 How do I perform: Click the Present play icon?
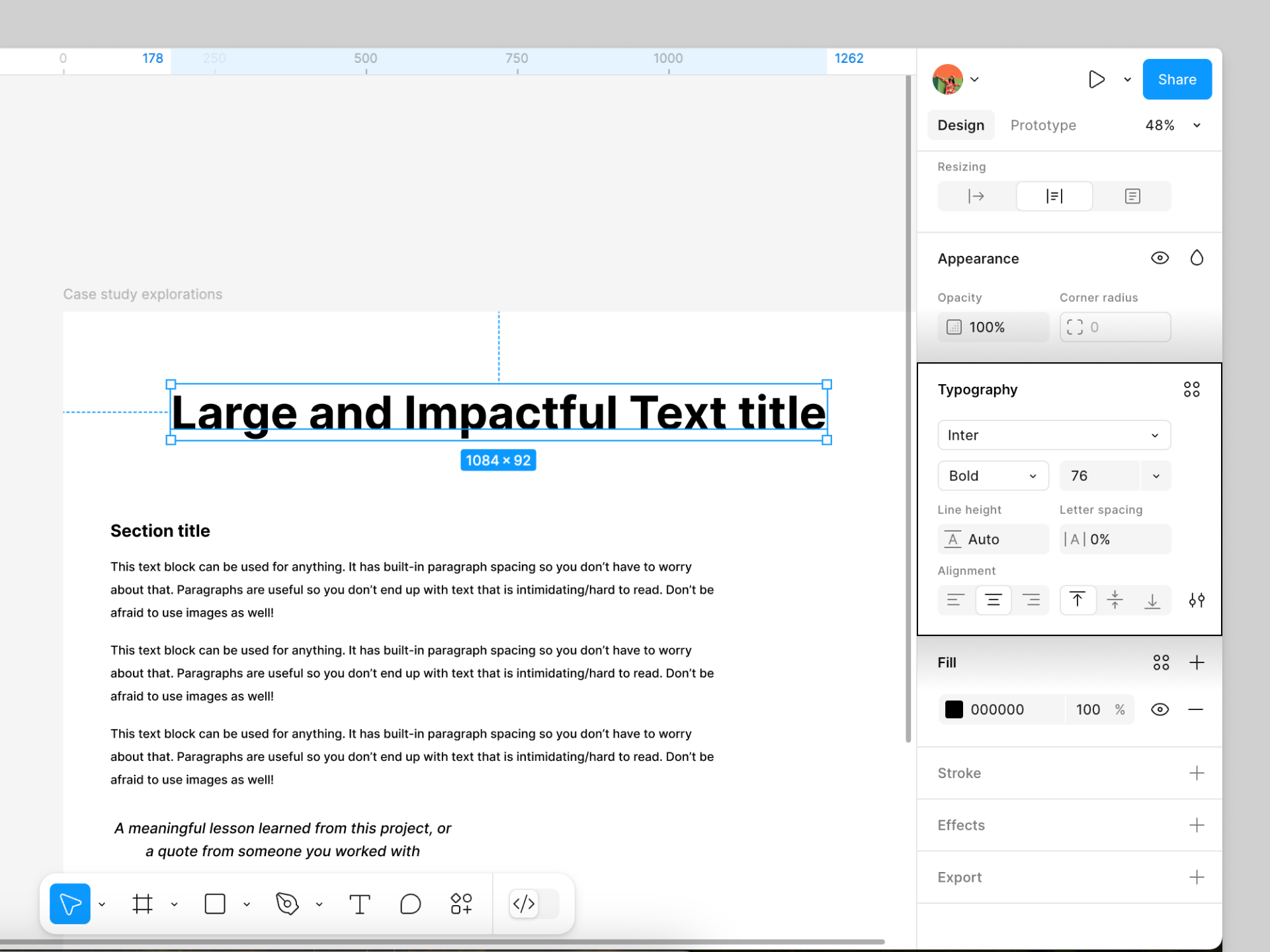pos(1096,79)
